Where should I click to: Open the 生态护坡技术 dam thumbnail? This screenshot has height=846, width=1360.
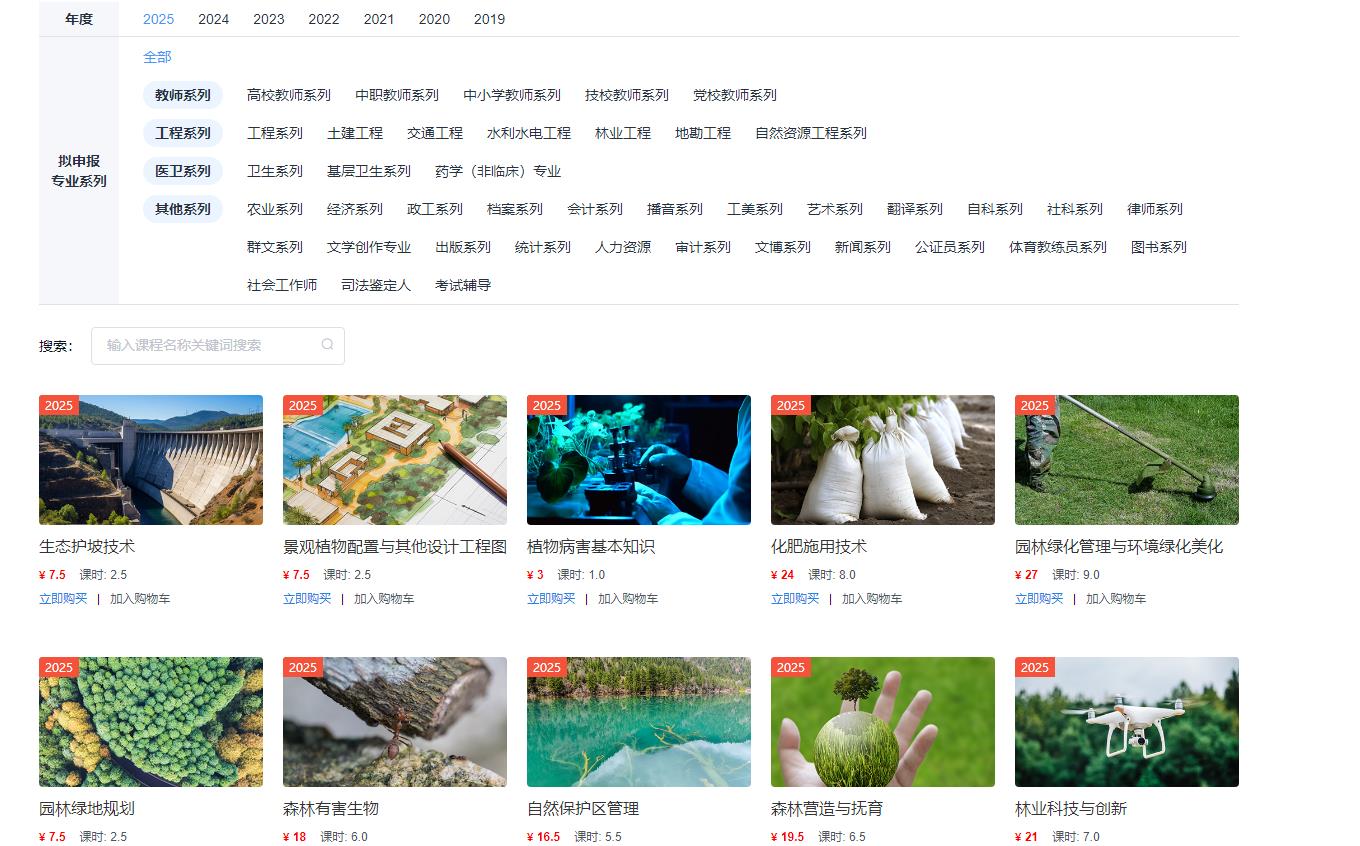(x=151, y=460)
